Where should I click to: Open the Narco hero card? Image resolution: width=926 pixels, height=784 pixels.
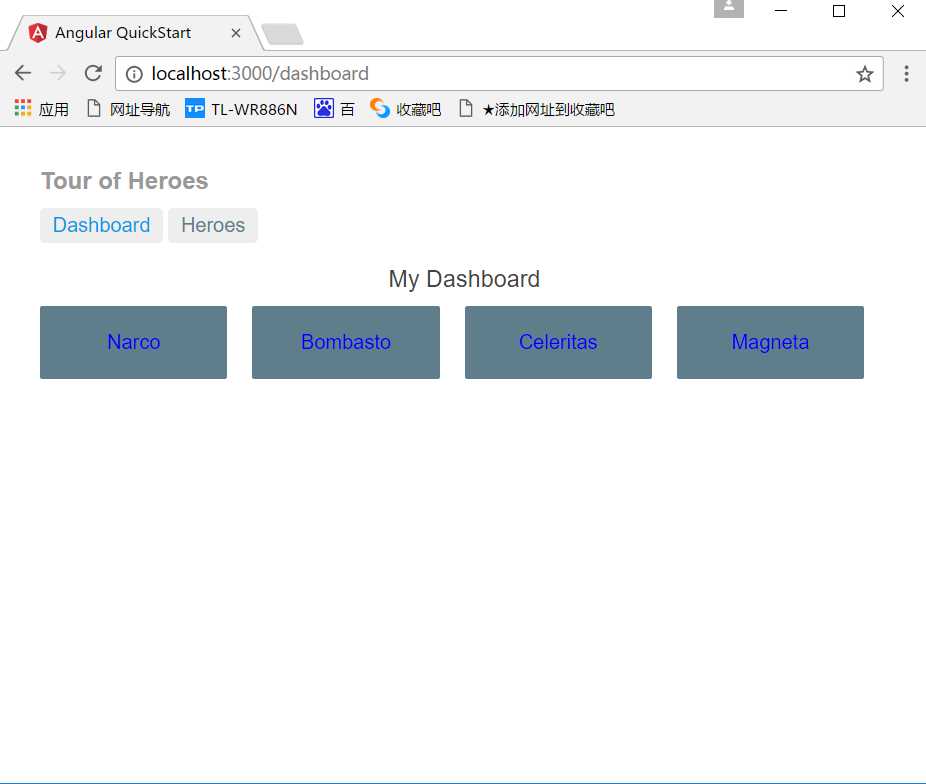tap(133, 342)
